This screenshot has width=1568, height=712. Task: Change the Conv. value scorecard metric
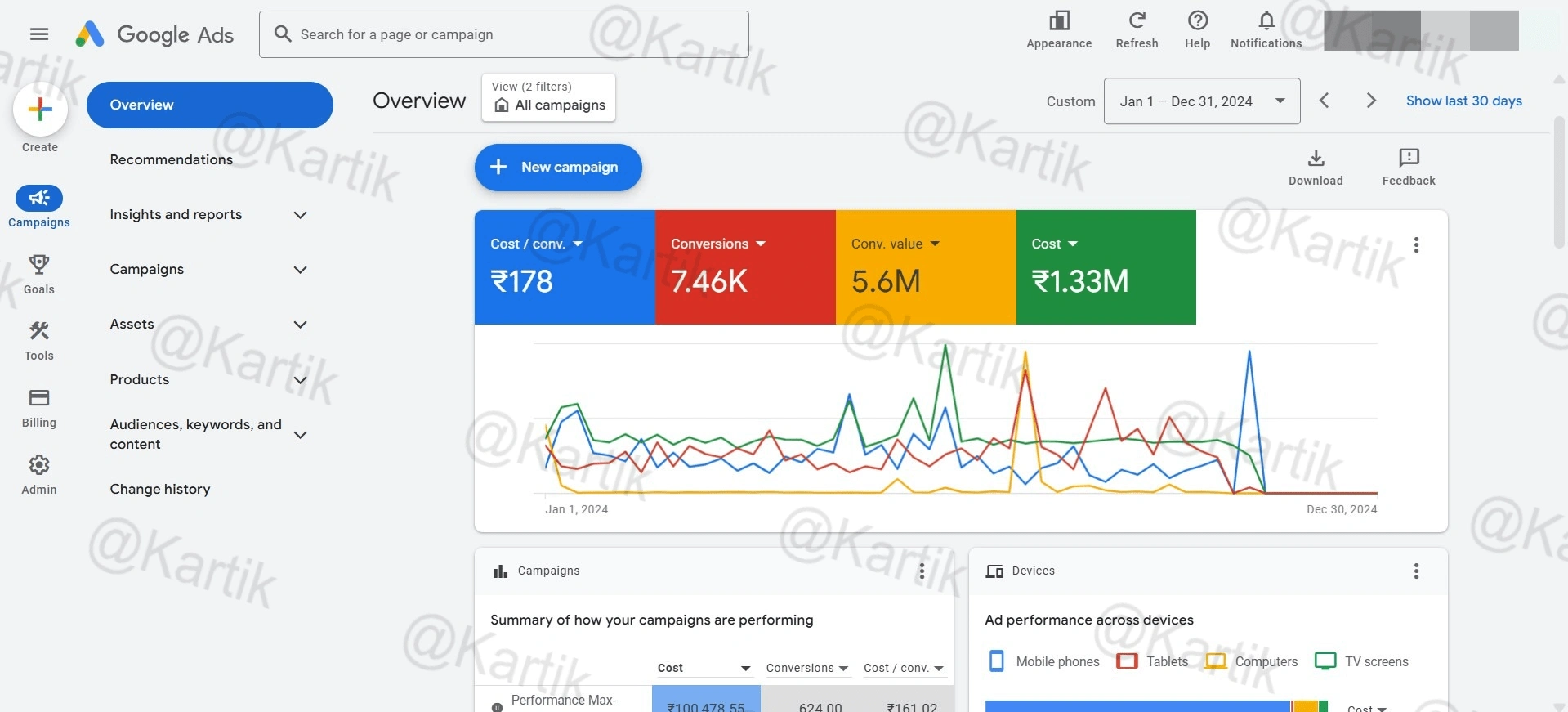896,244
